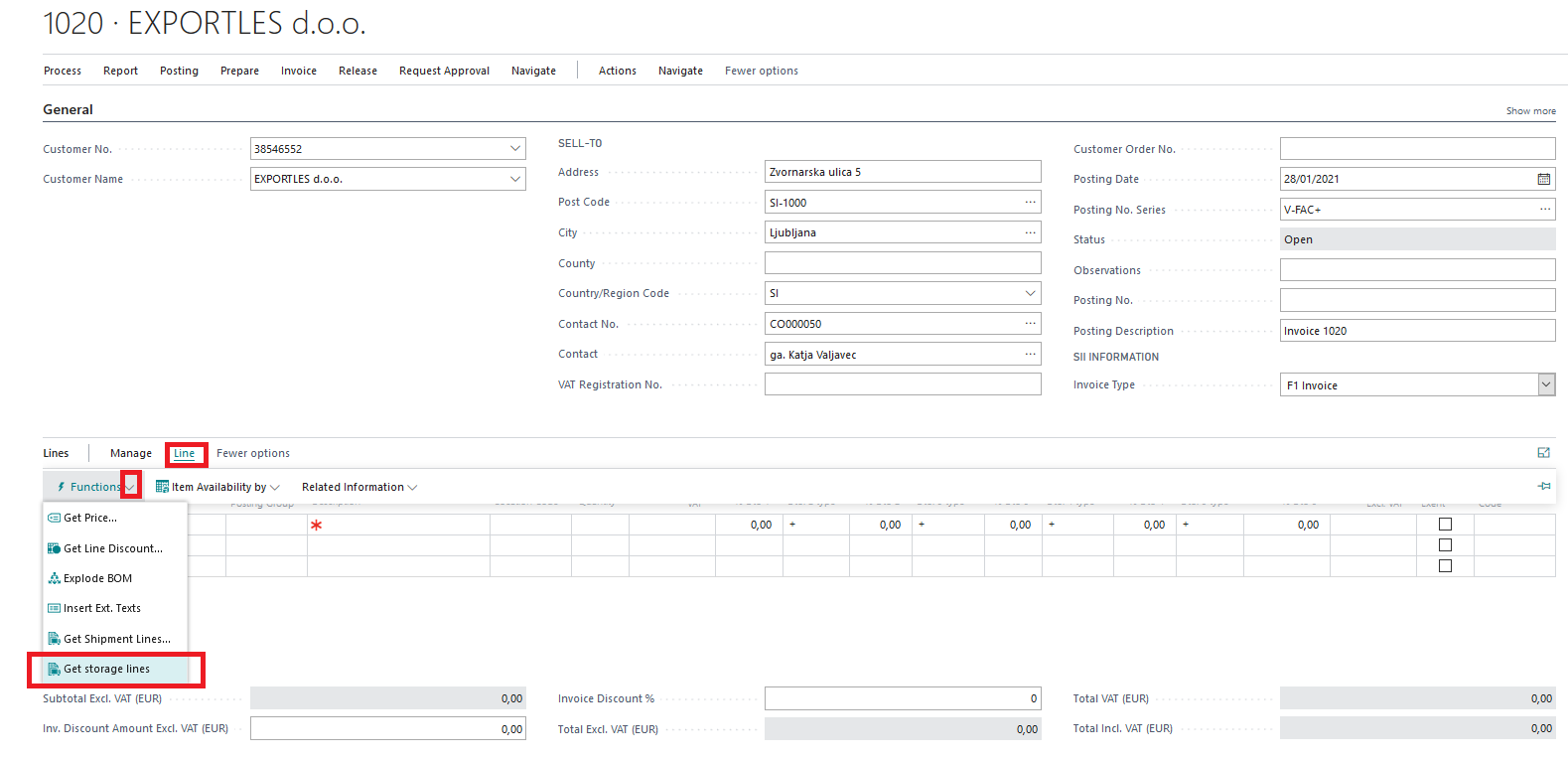Open the Prepare menu

(239, 71)
